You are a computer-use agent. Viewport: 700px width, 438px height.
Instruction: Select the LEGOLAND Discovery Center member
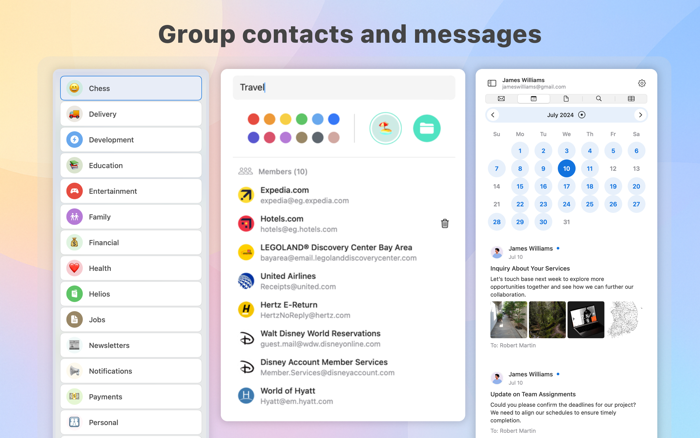tap(344, 252)
